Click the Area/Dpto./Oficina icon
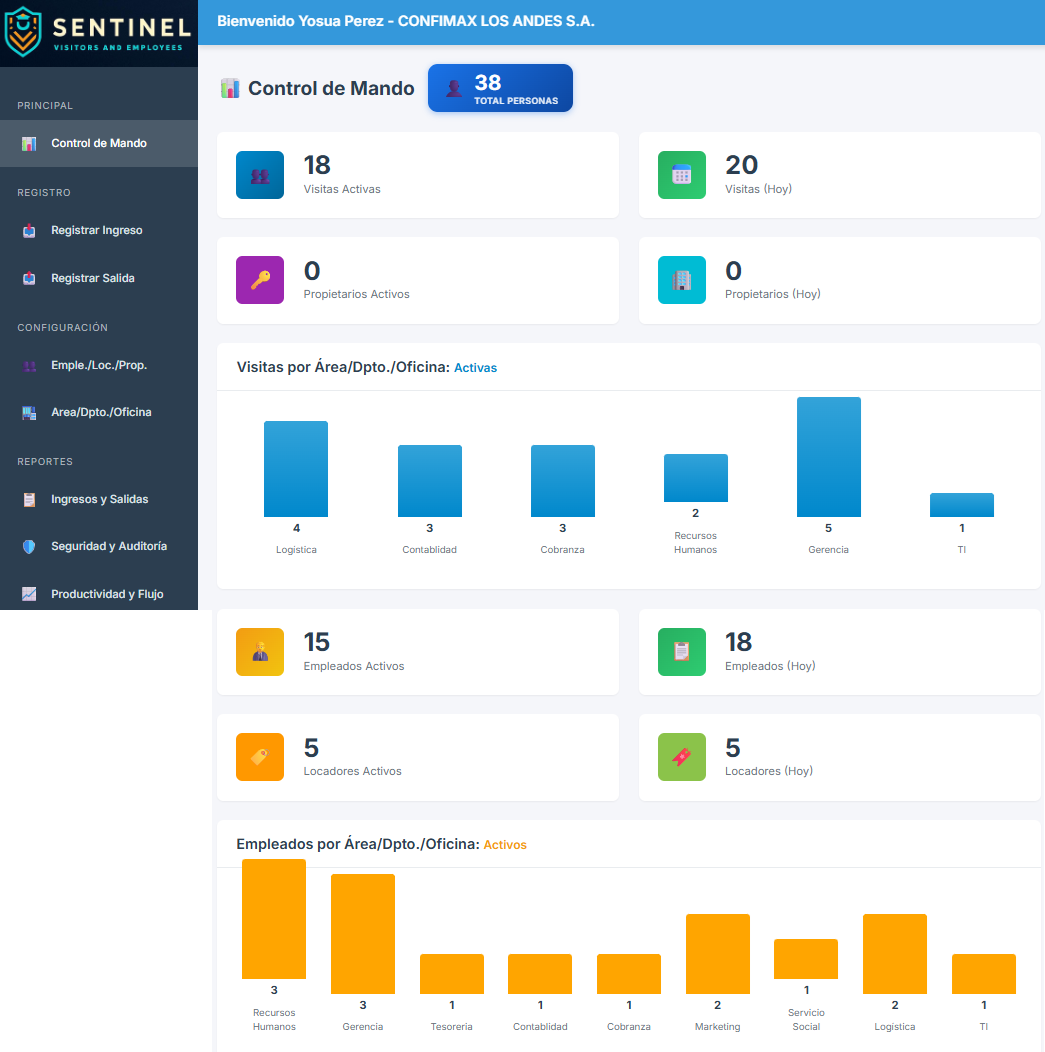The width and height of the screenshot is (1045, 1052). [x=29, y=412]
